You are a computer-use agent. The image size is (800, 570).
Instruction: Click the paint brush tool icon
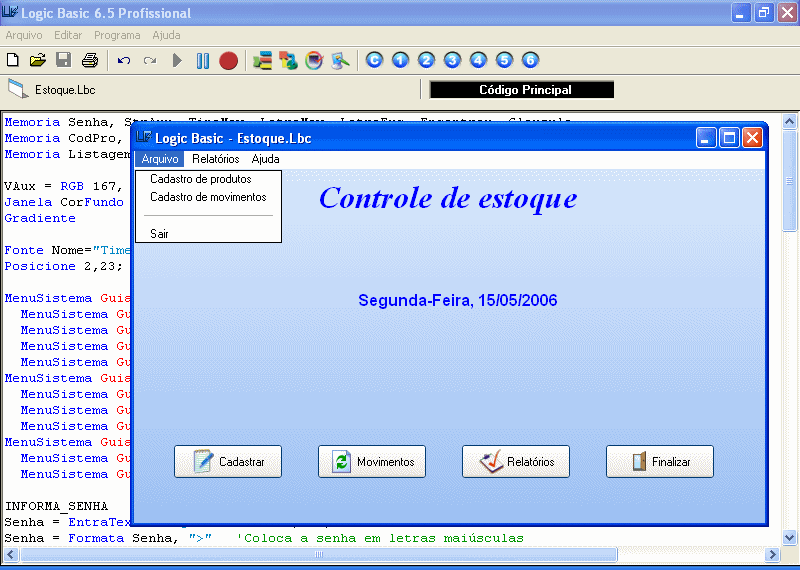340,61
